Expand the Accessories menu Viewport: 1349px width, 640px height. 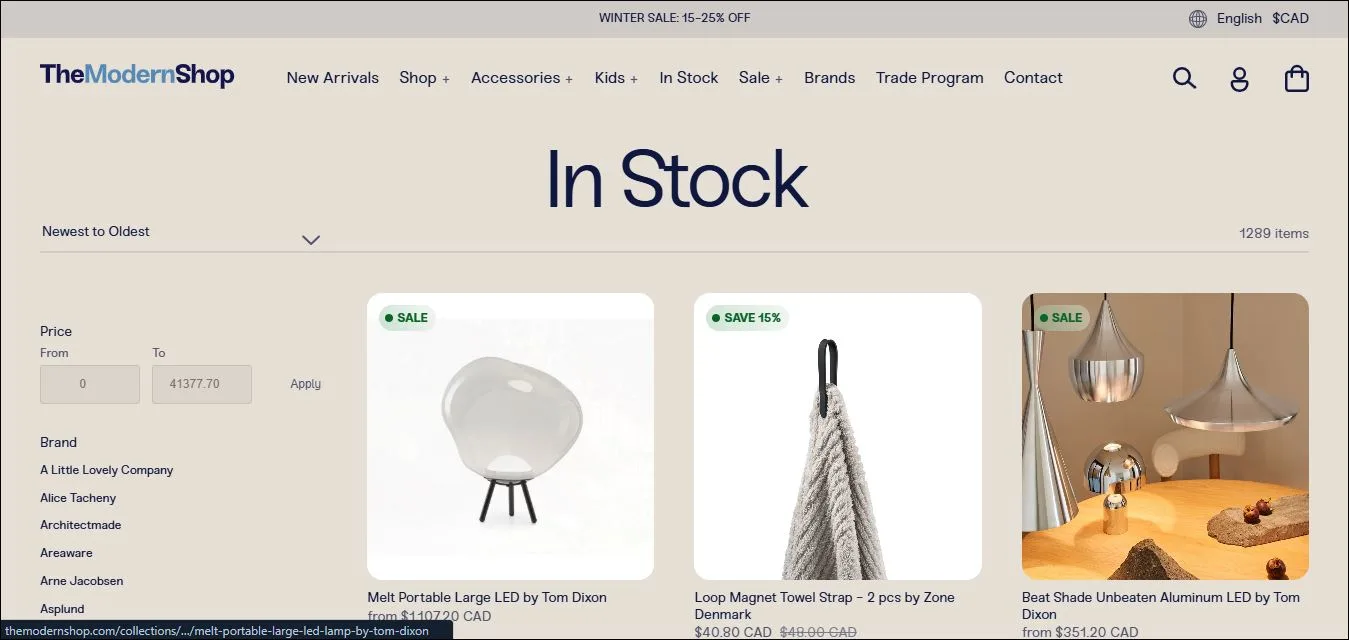point(522,78)
